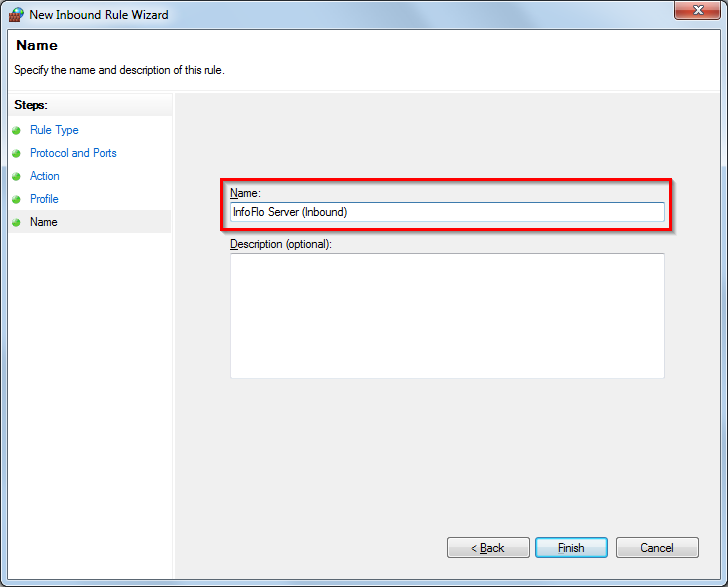Viewport: 728px width, 587px height.
Task: Cancel the New Inbound Rule Wizard
Action: [x=657, y=548]
